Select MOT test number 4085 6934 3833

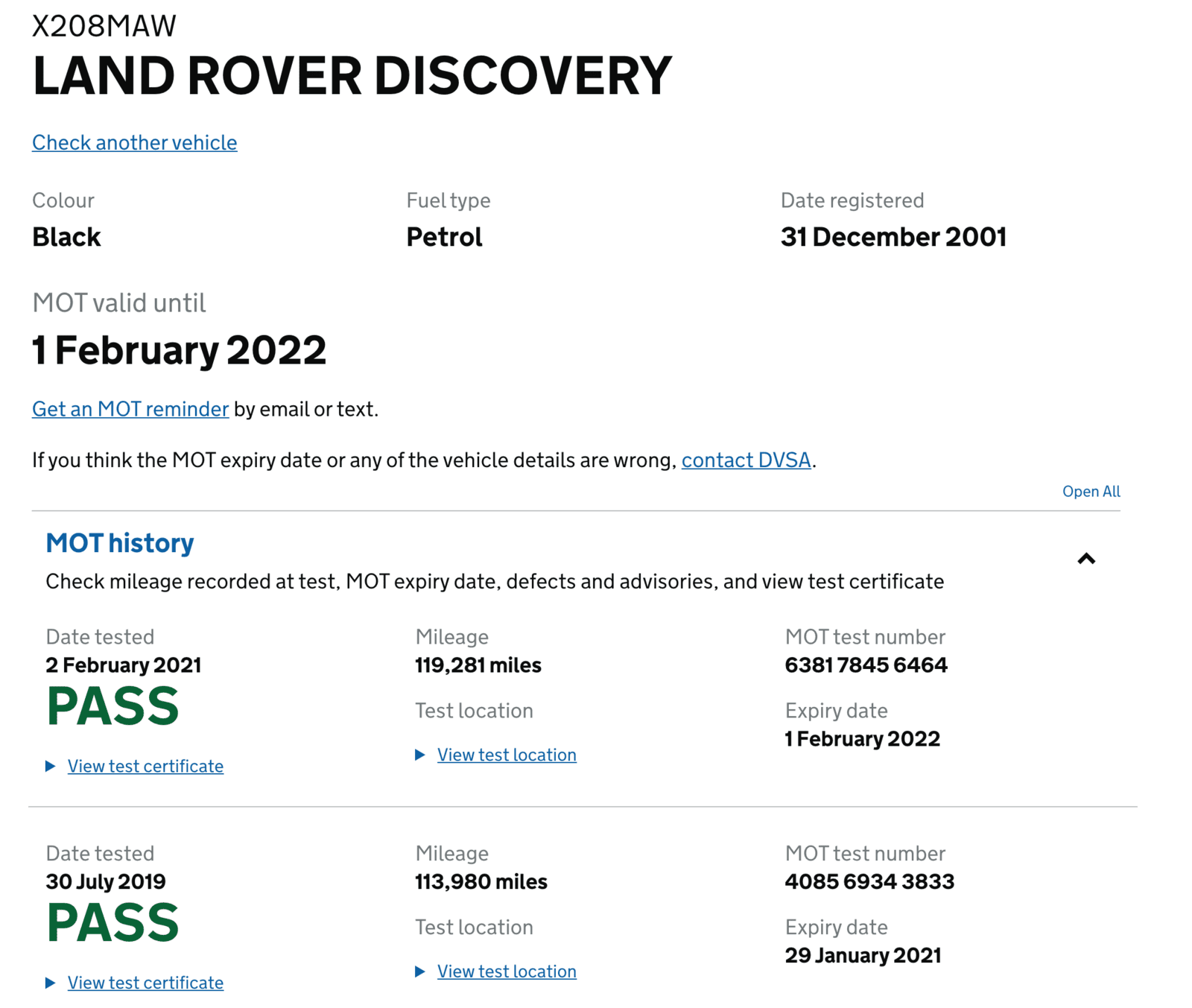click(869, 882)
